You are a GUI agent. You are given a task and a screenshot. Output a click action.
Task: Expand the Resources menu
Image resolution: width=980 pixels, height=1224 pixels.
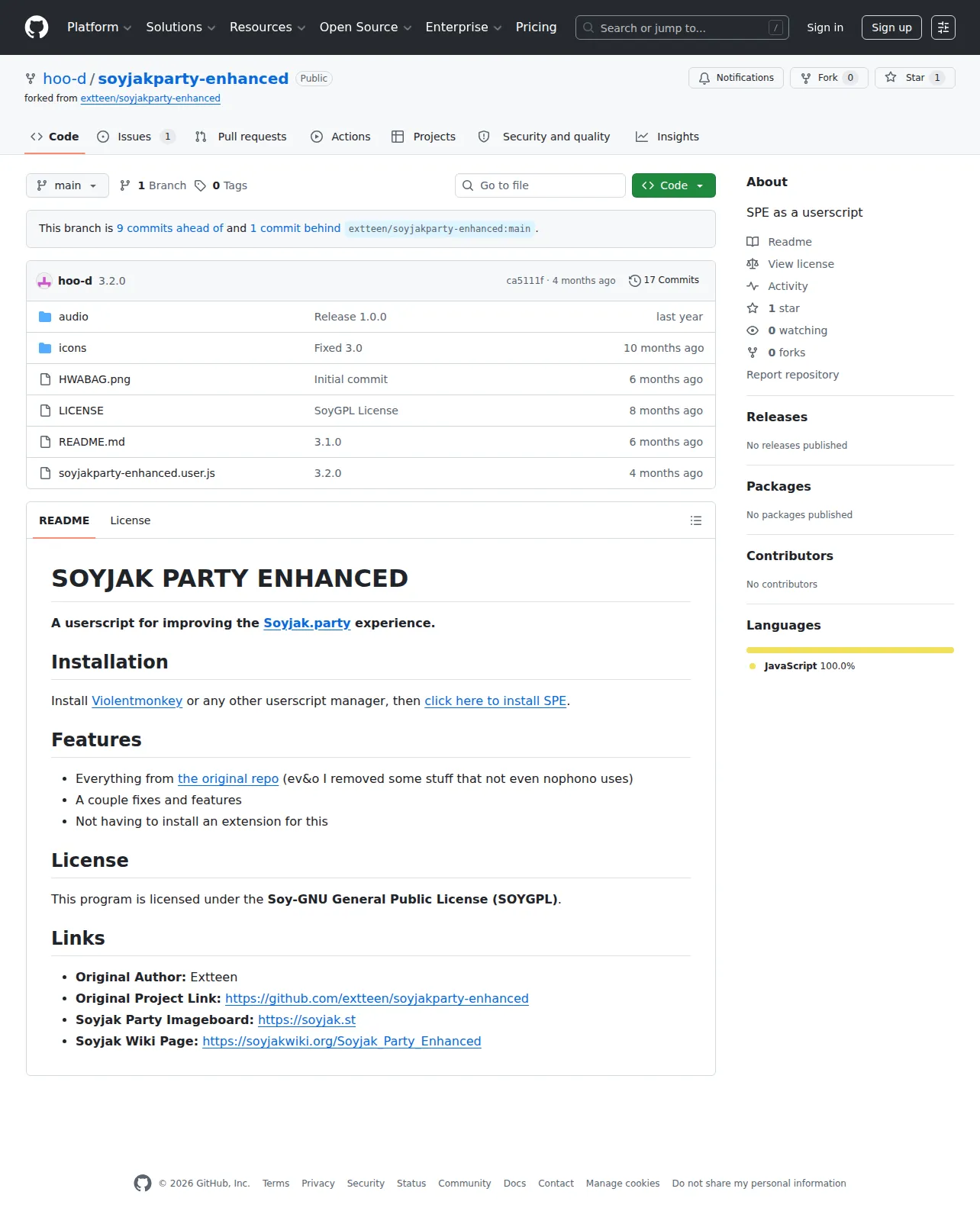tap(267, 27)
